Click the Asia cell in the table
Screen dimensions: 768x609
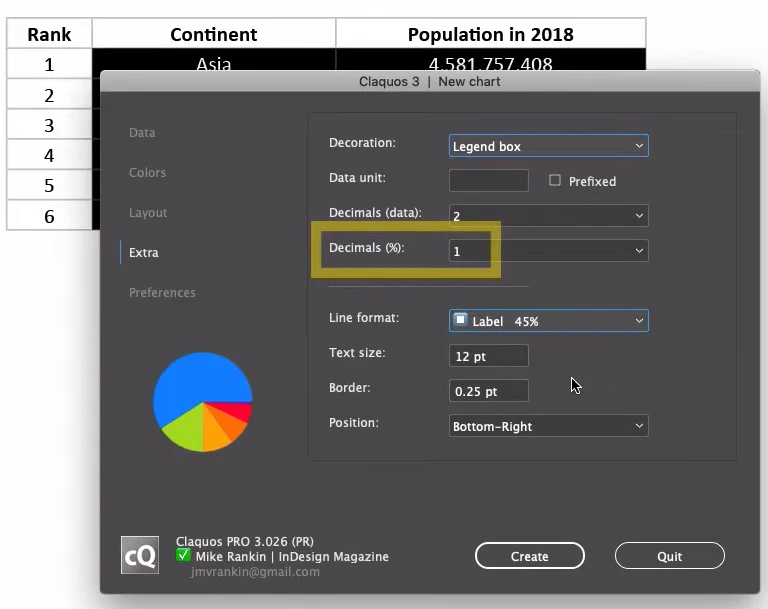coord(214,60)
